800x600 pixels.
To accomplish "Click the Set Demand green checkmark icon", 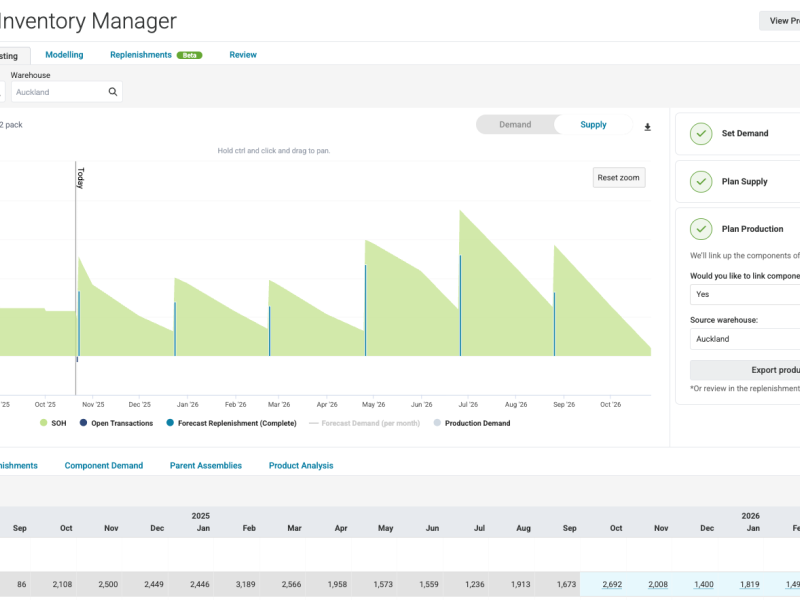I will click(x=701, y=133).
